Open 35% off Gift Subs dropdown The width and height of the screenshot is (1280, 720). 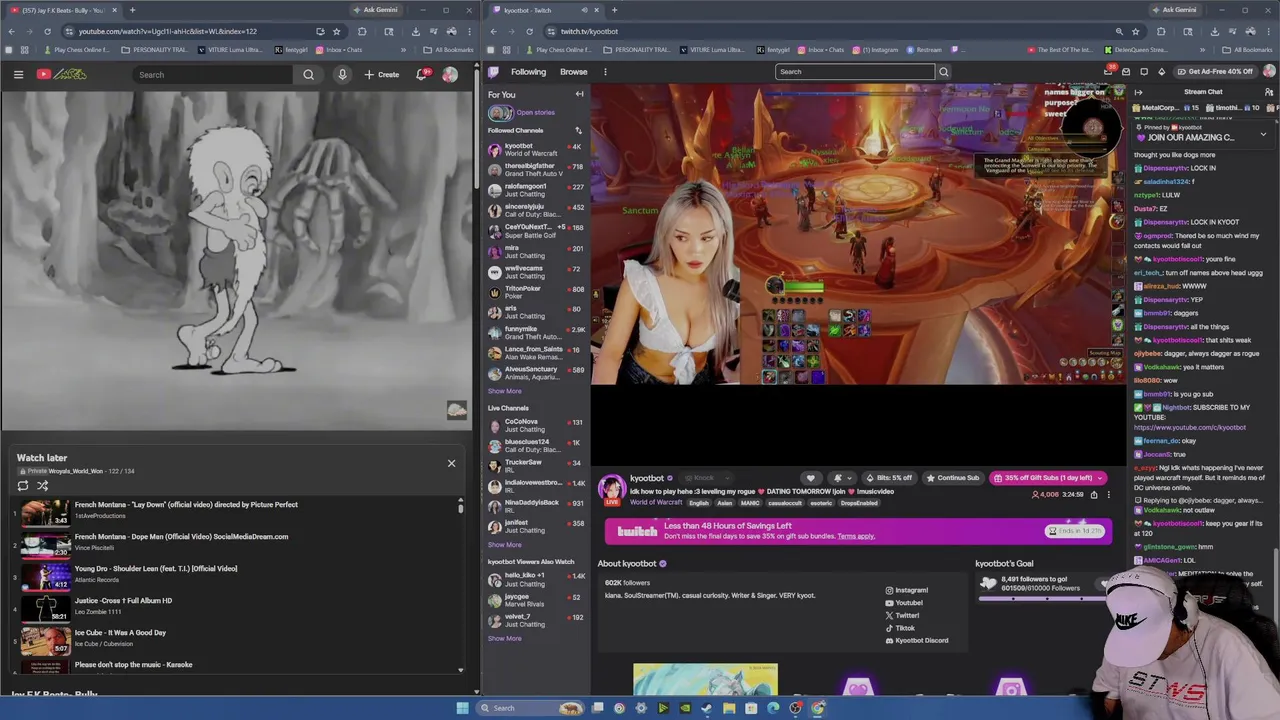pos(1048,478)
